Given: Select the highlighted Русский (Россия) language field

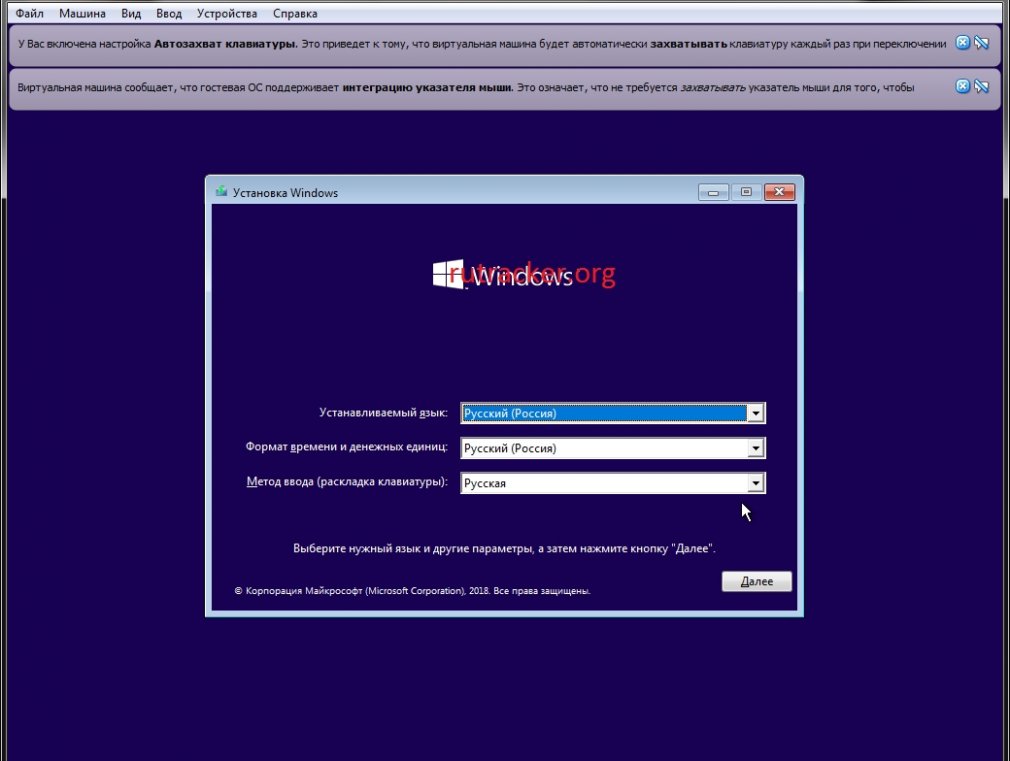Looking at the screenshot, I should point(613,413).
